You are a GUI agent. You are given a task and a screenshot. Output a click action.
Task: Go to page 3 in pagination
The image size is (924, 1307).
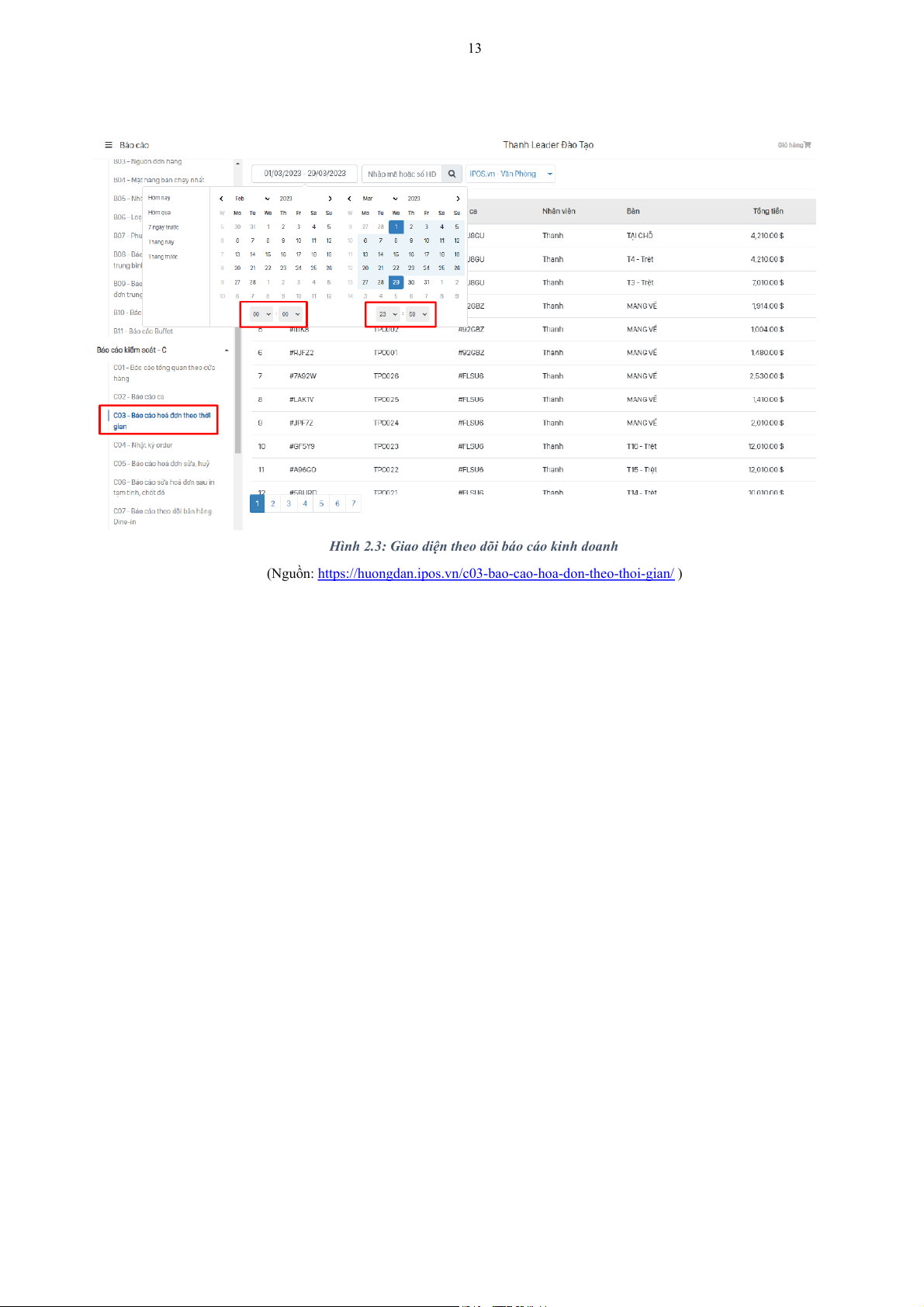[289, 503]
